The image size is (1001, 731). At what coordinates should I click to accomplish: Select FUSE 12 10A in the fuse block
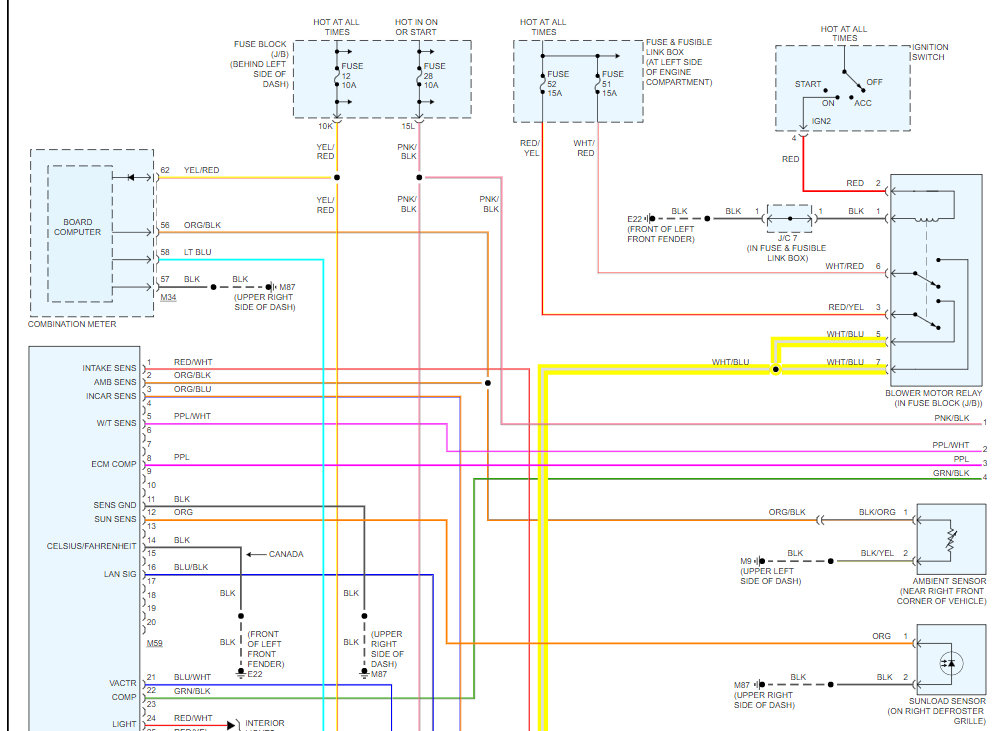[352, 75]
